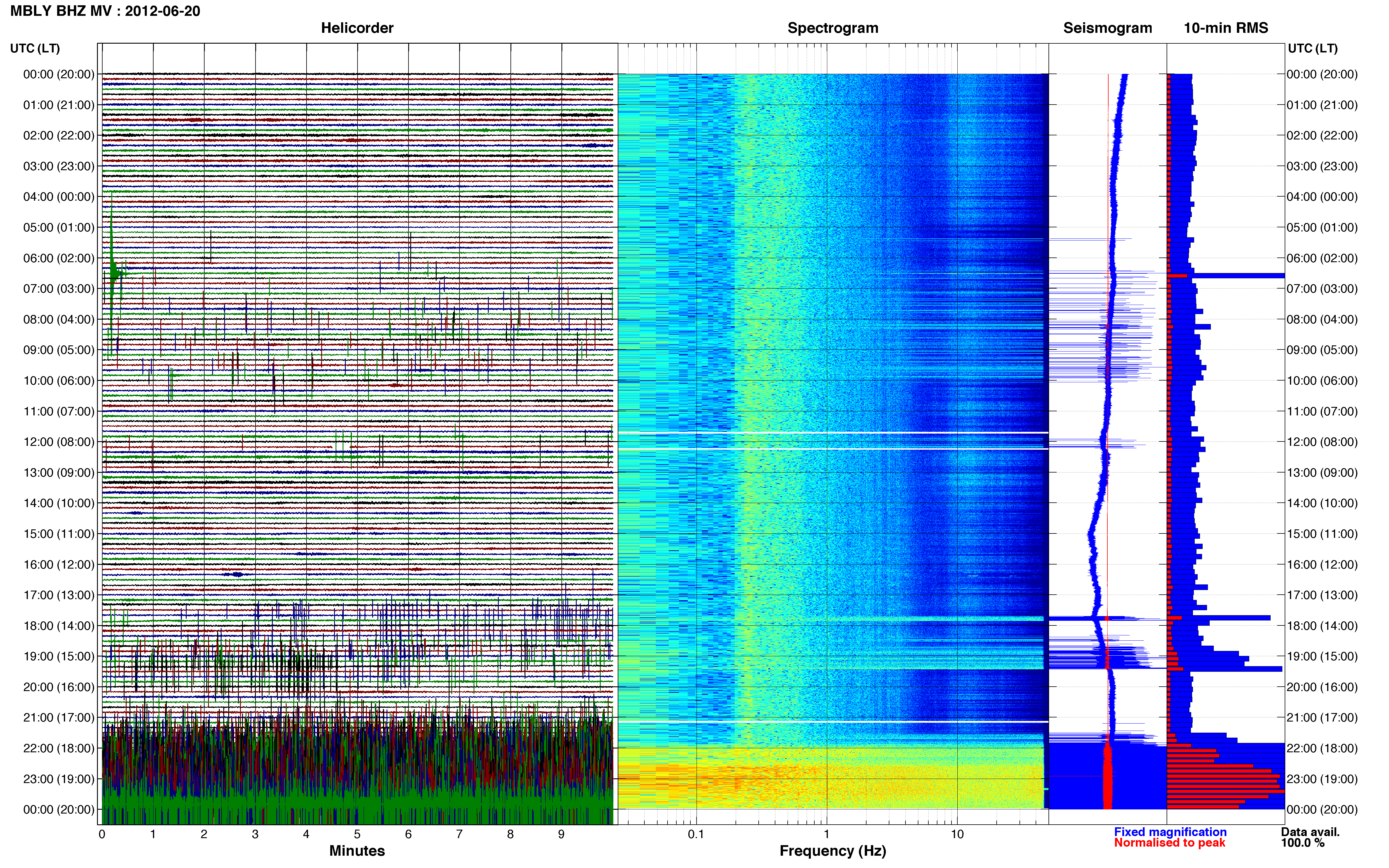Click the left '10:00 (06:00)' time label
The height and width of the screenshot is (868, 1389).
(59, 381)
